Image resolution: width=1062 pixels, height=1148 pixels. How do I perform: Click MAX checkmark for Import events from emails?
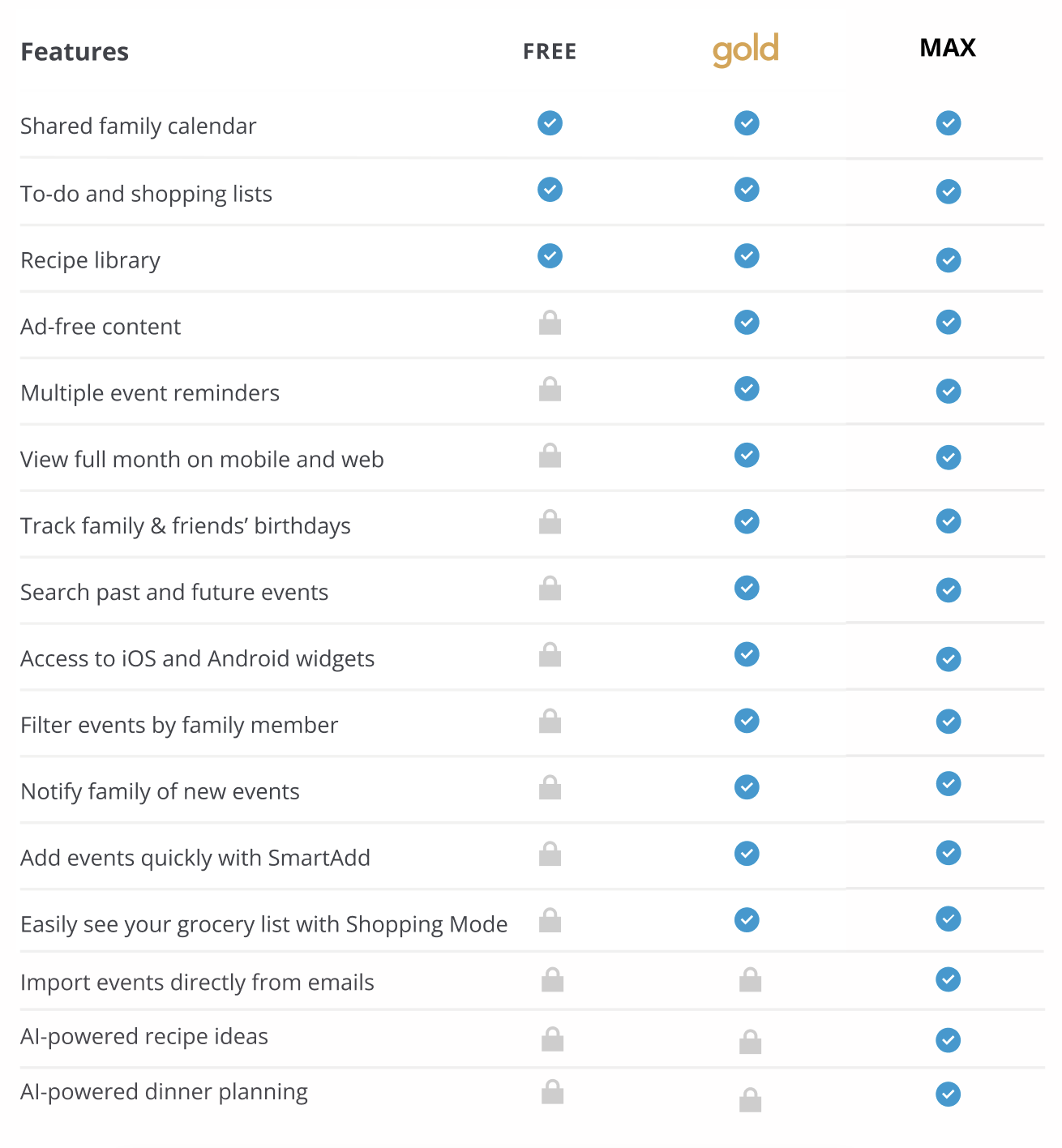click(x=948, y=980)
